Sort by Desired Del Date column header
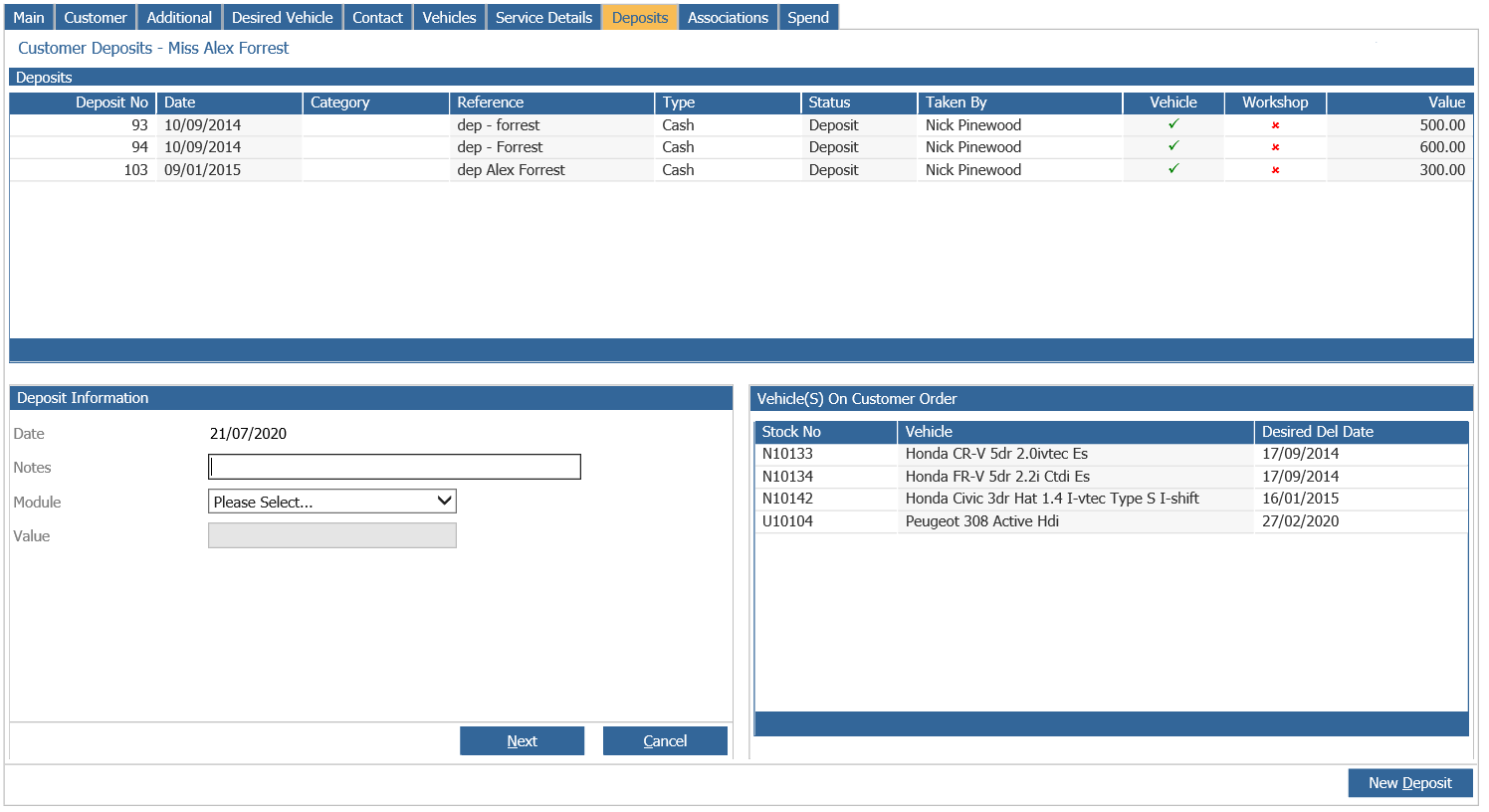The height and width of the screenshot is (812, 1489). (x=1361, y=432)
